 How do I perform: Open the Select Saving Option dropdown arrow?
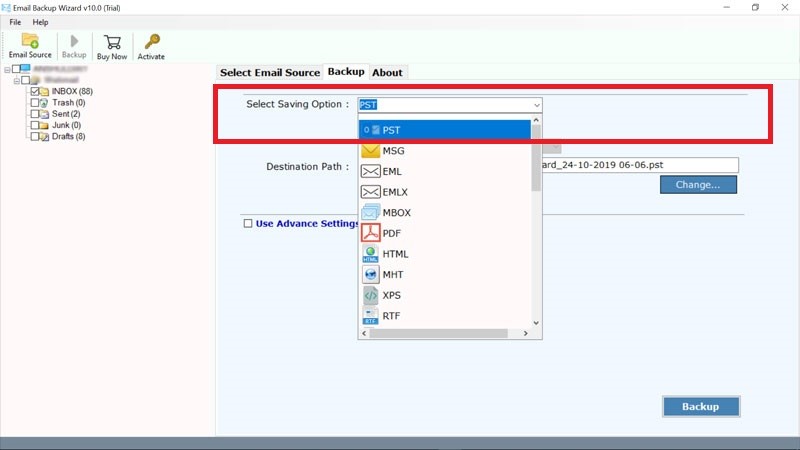point(536,104)
